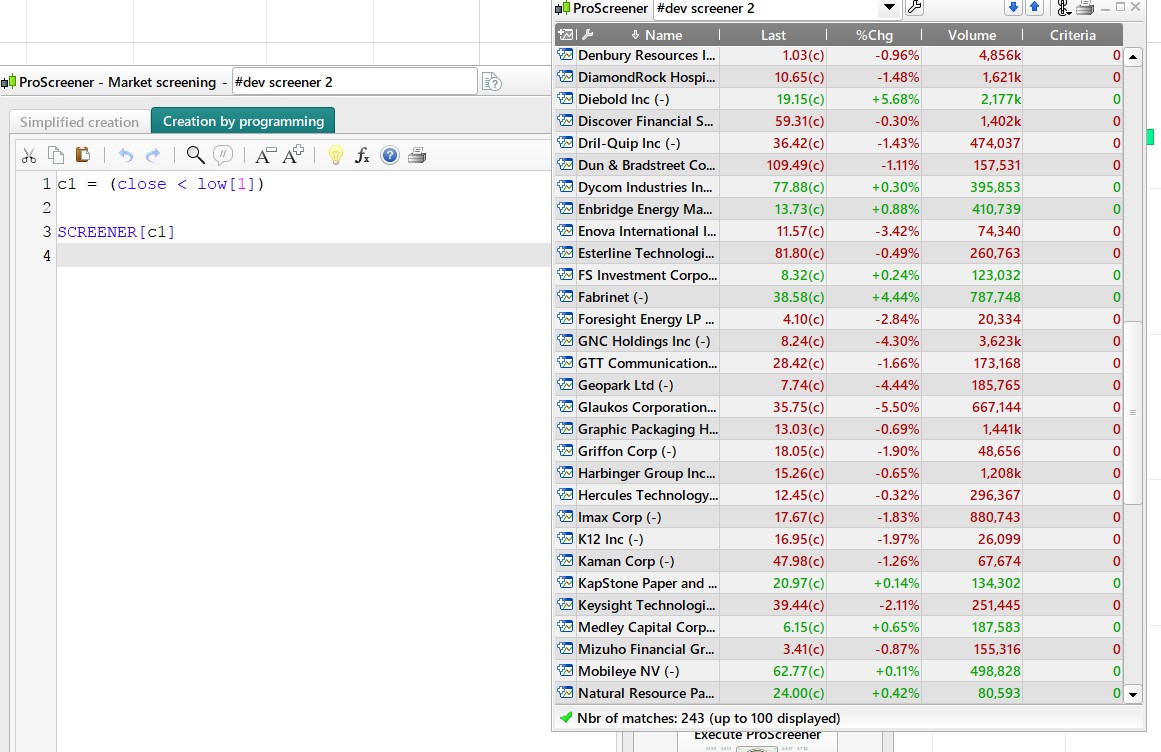Open the lightbulb suggestions in the editor
Screen dimensions: 1161x752
click(x=335, y=155)
